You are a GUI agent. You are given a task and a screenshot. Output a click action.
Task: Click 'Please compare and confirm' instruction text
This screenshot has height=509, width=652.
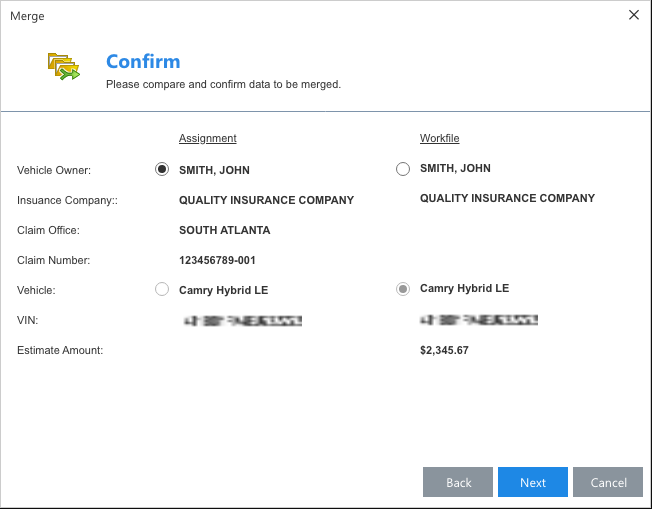click(223, 84)
